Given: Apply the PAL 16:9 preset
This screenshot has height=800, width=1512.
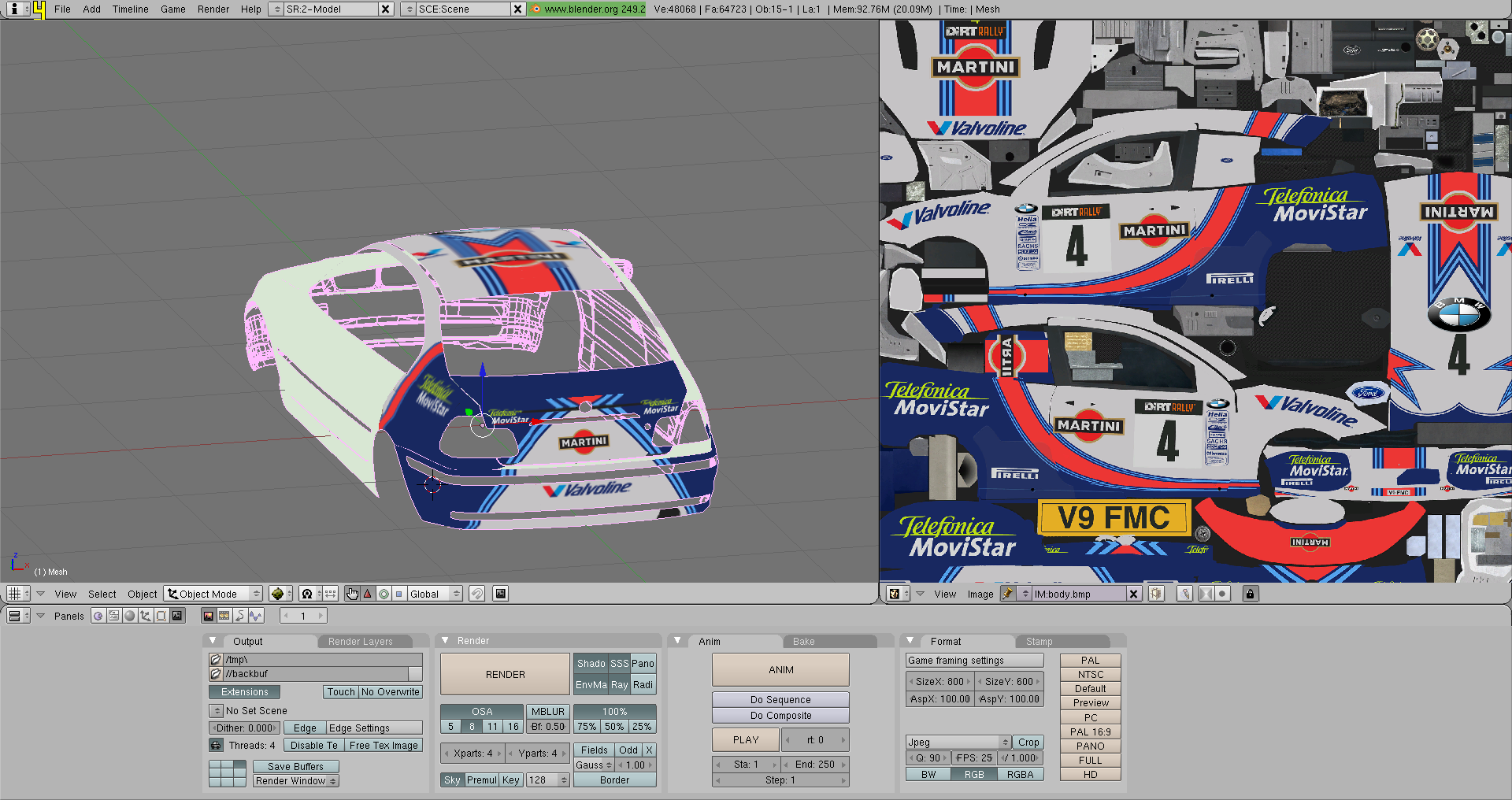Looking at the screenshot, I should (x=1090, y=732).
